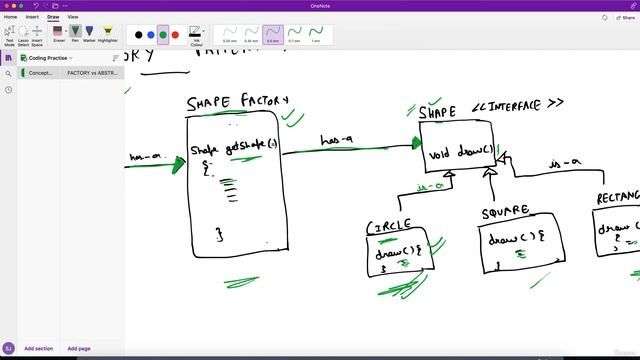Expand the Ink Colour dropdown arrow

point(204,31)
